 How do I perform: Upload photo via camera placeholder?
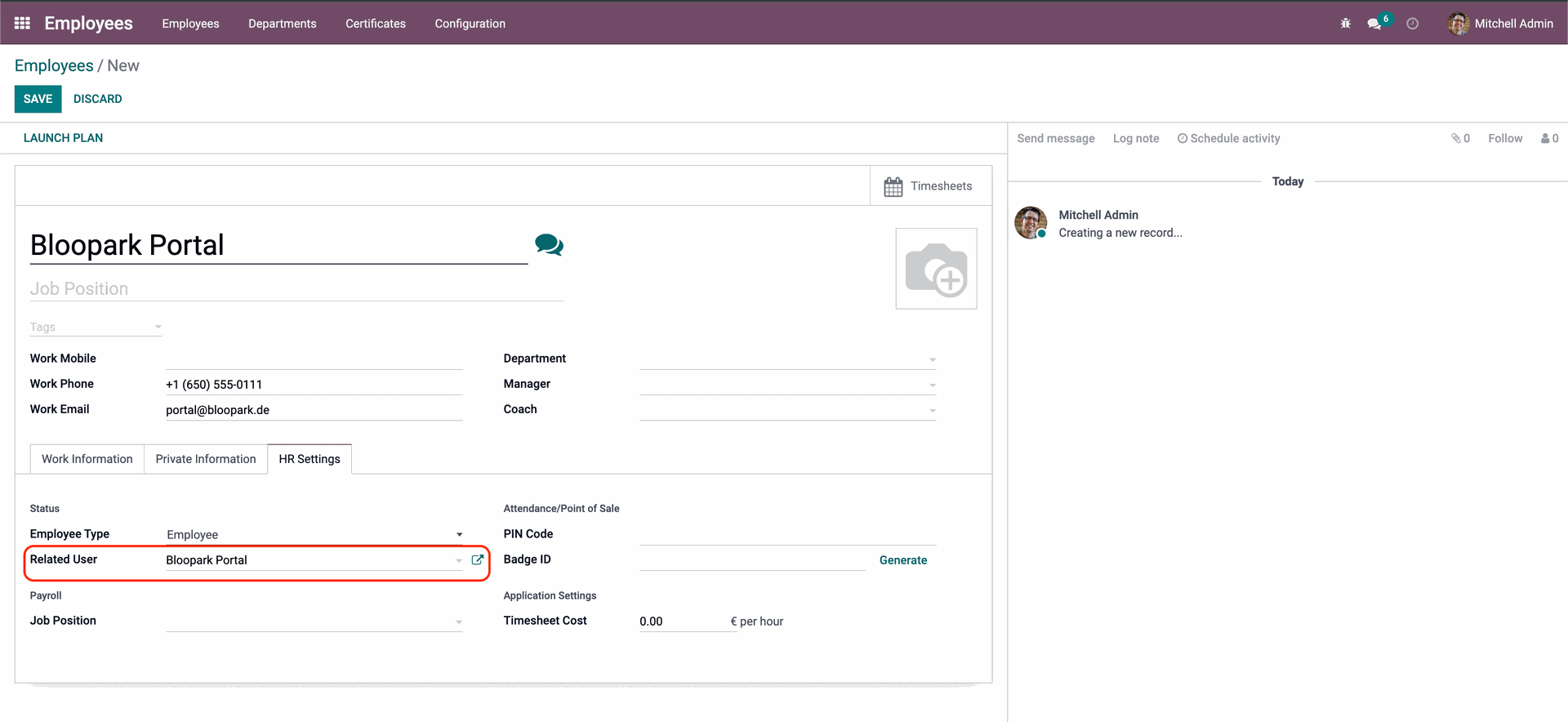(936, 269)
